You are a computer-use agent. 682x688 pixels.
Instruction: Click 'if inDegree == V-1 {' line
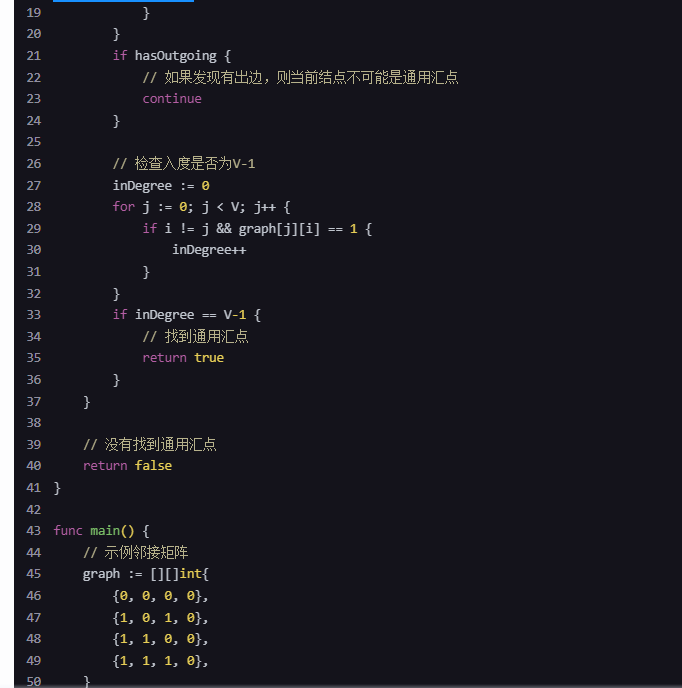tap(187, 315)
